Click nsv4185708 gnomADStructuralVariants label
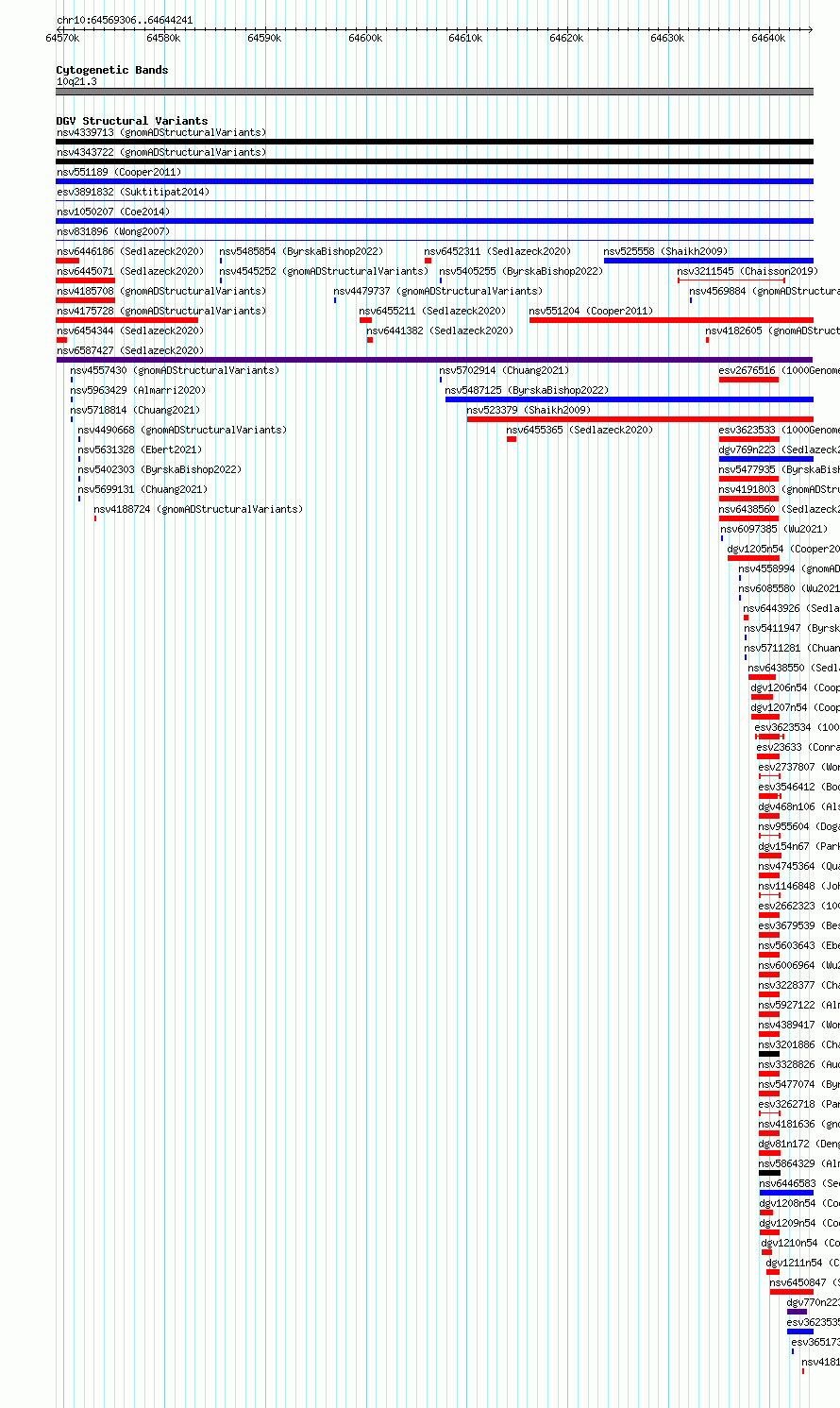 161,291
